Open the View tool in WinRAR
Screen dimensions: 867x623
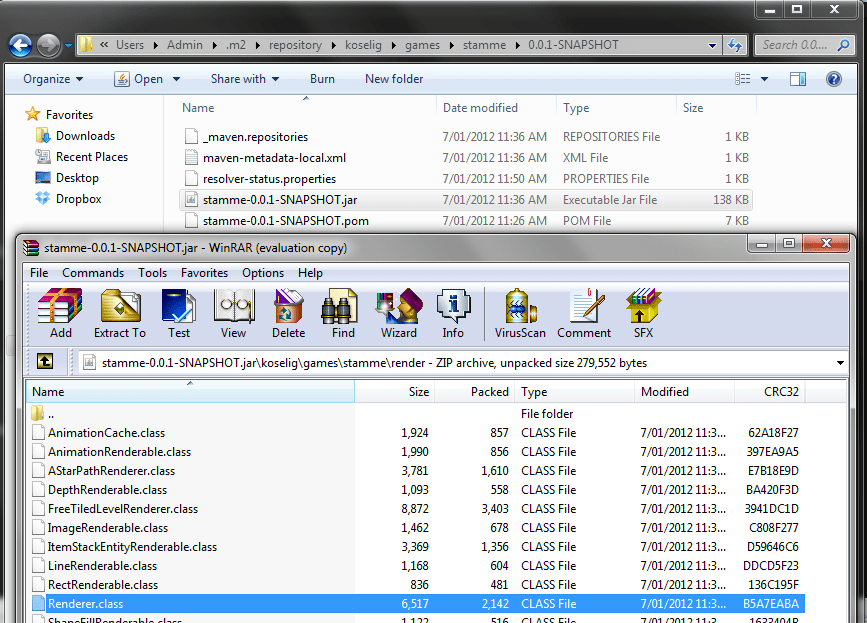(234, 313)
